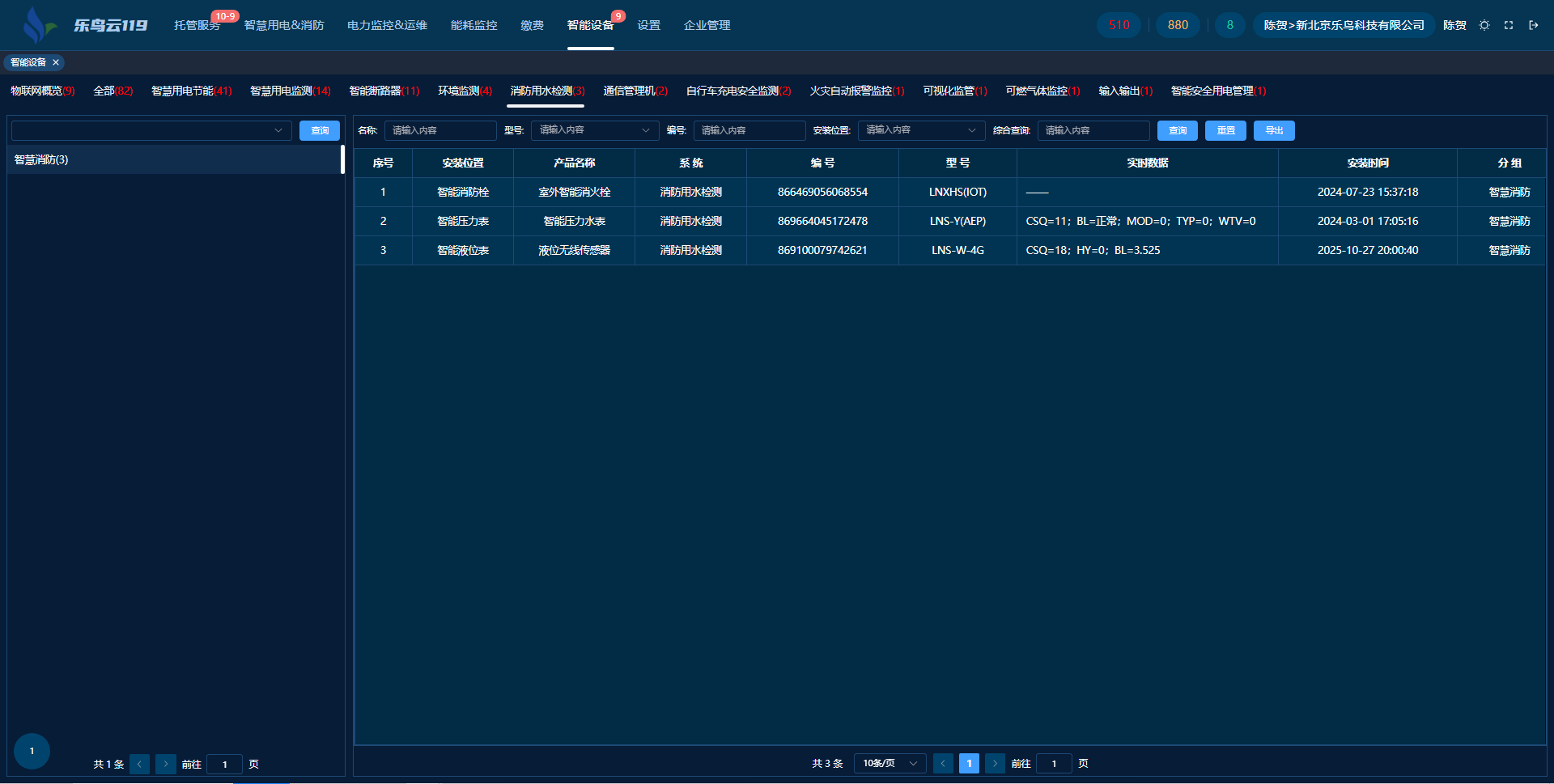Expand the left panel search dropdown
Viewport: 1554px width, 784px height.
click(x=151, y=130)
